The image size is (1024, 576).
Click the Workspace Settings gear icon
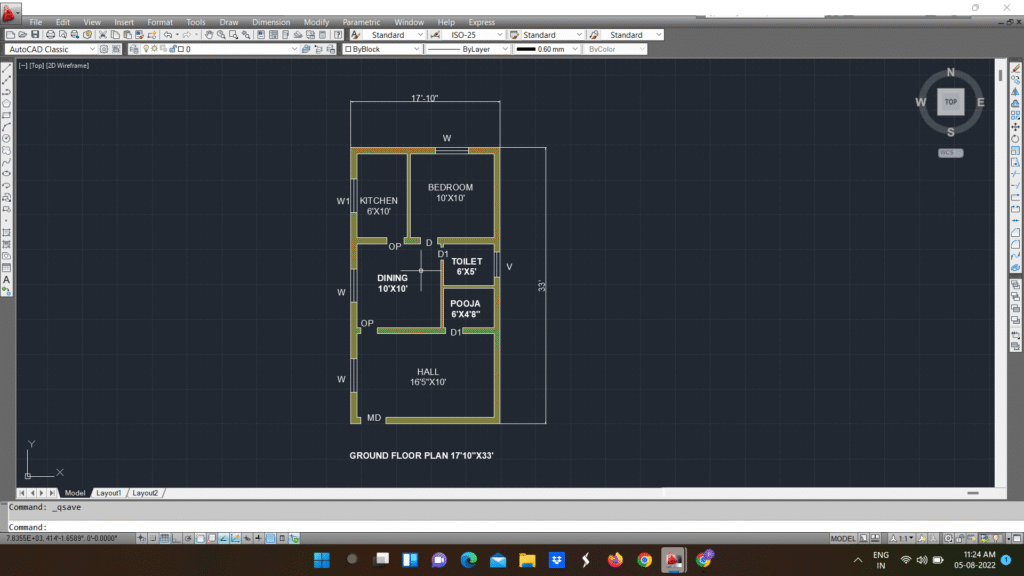tap(104, 49)
